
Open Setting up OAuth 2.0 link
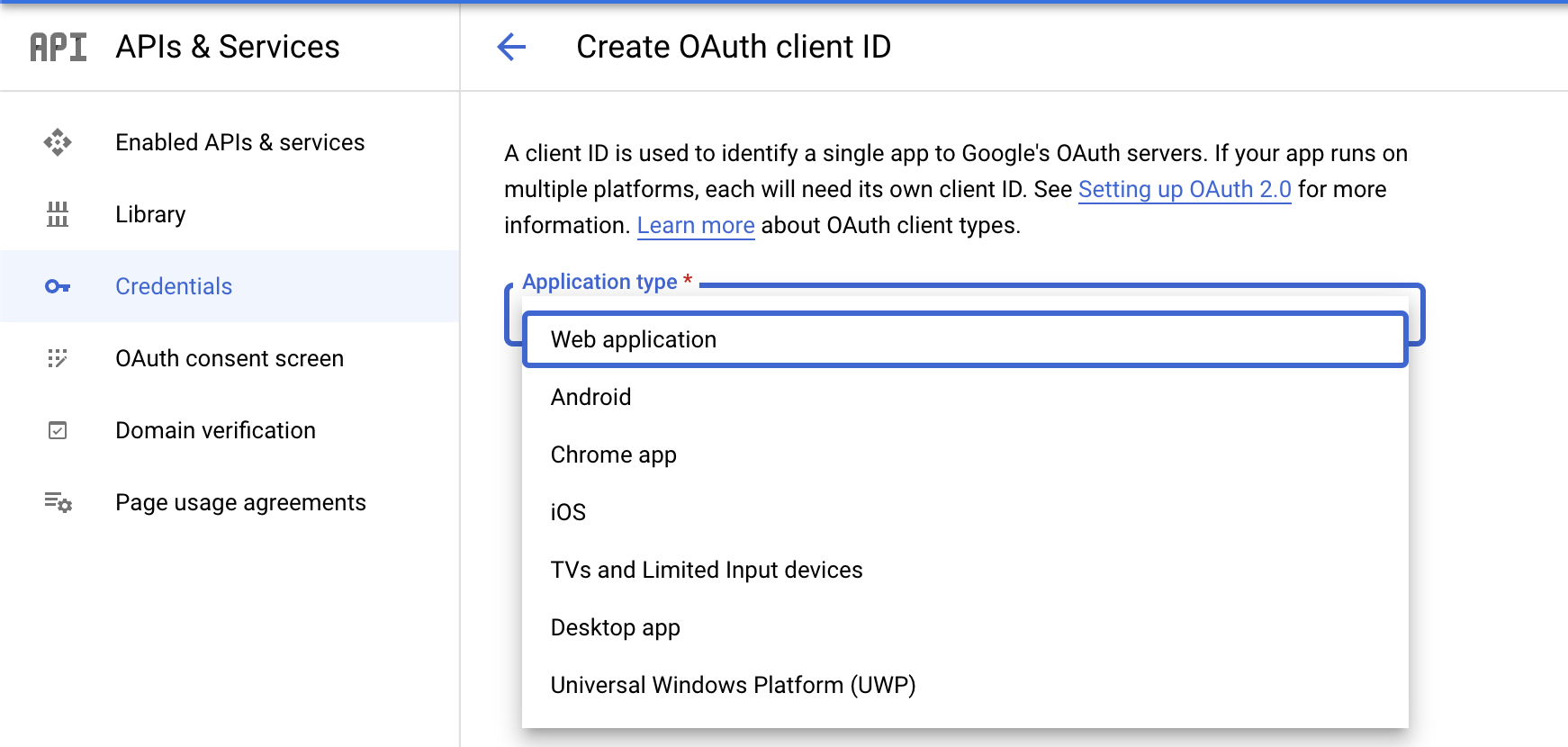click(1185, 189)
